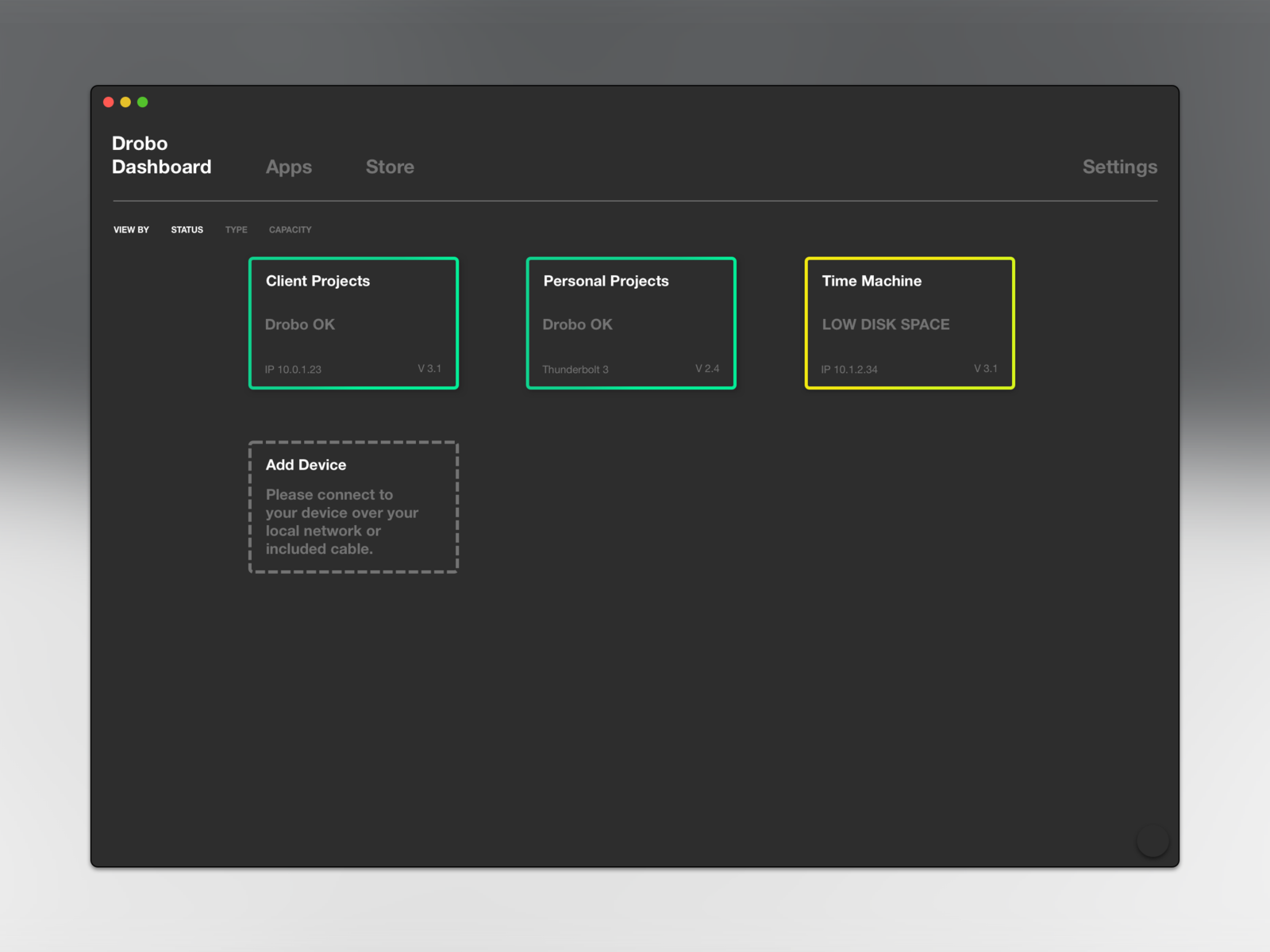Close the window with the red button
Image resolution: width=1270 pixels, height=952 pixels.
click(x=109, y=102)
